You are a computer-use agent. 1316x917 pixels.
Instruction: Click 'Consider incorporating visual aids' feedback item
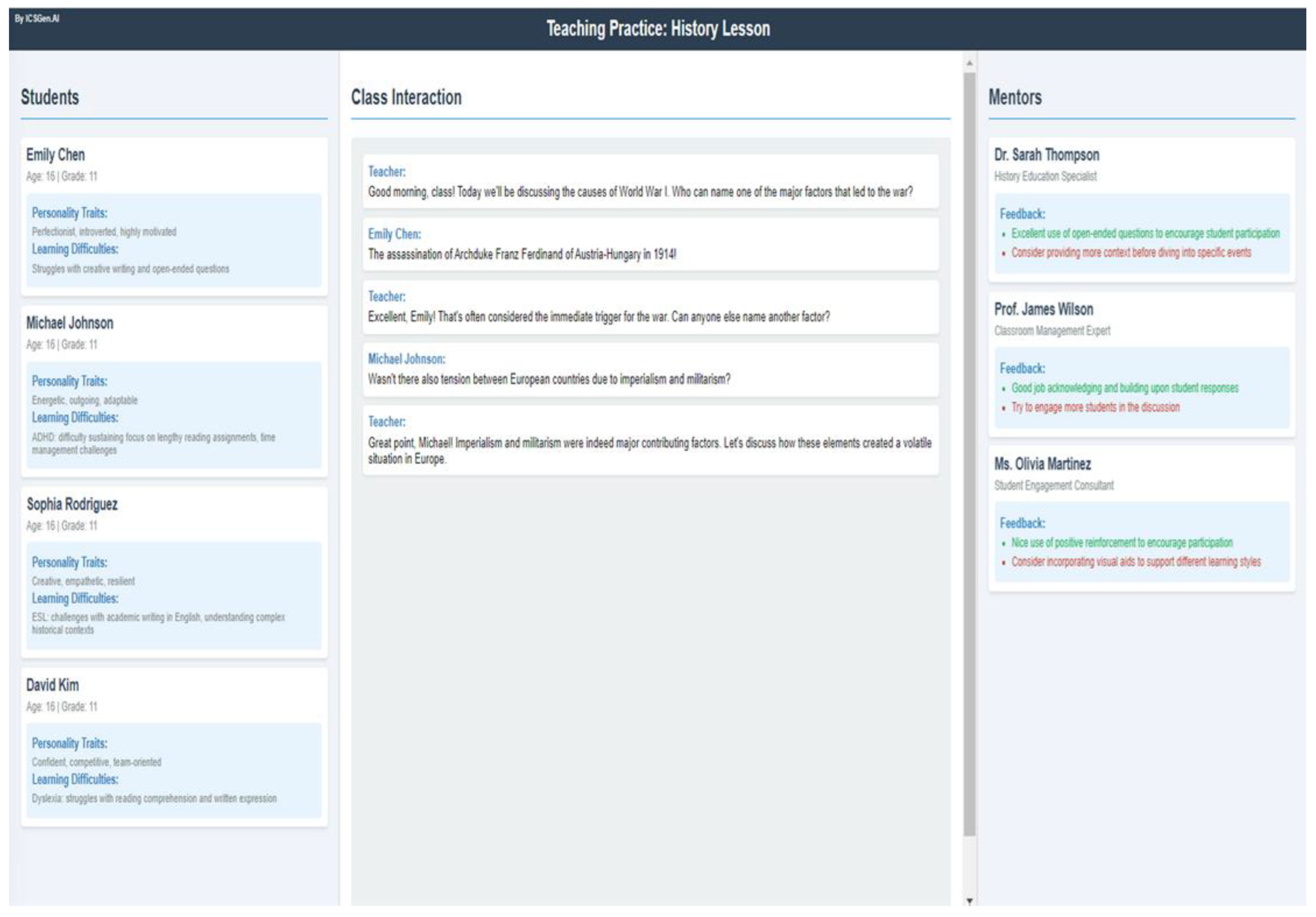click(x=1135, y=562)
